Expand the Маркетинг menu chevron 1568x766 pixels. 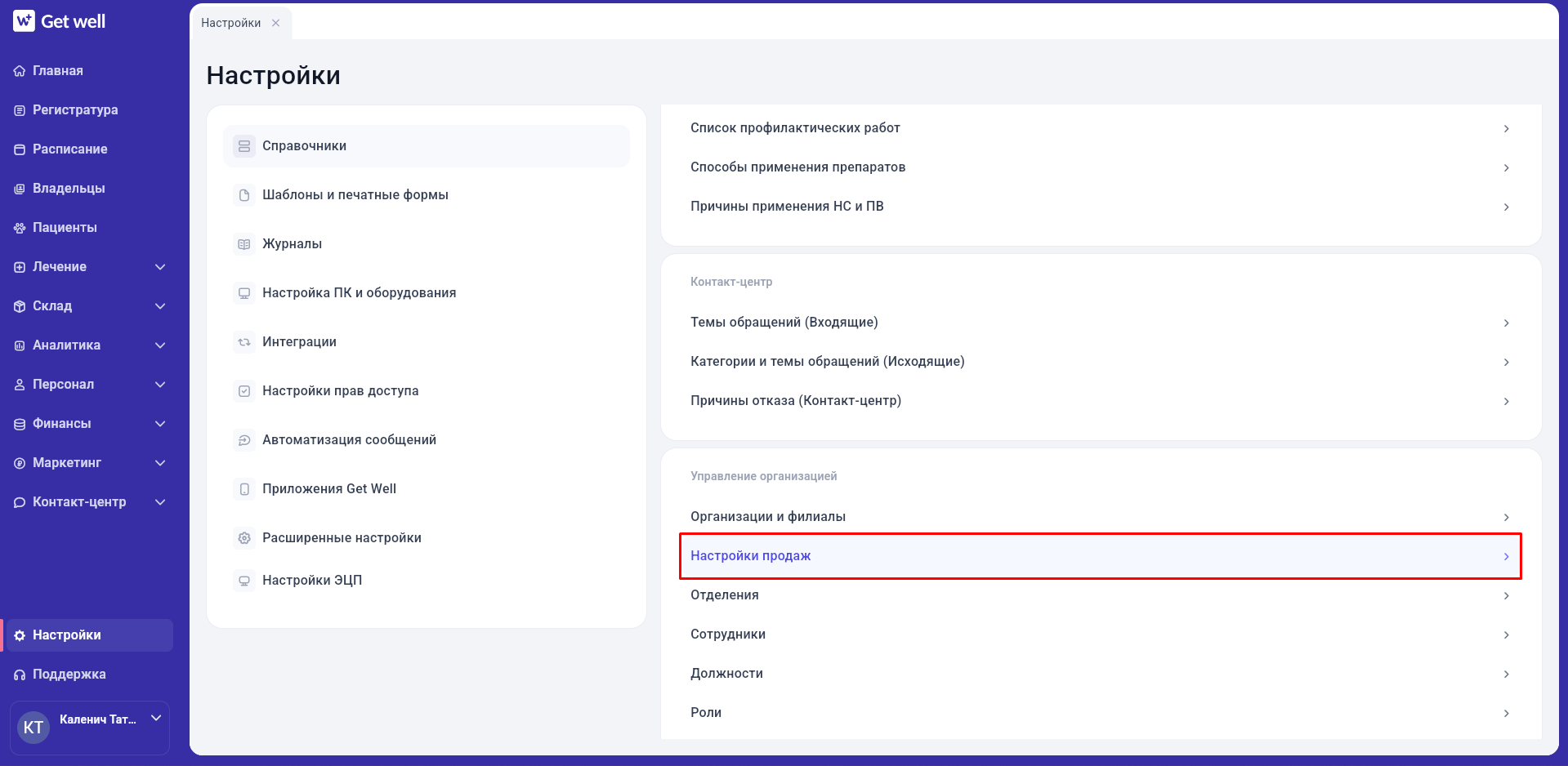click(x=160, y=463)
